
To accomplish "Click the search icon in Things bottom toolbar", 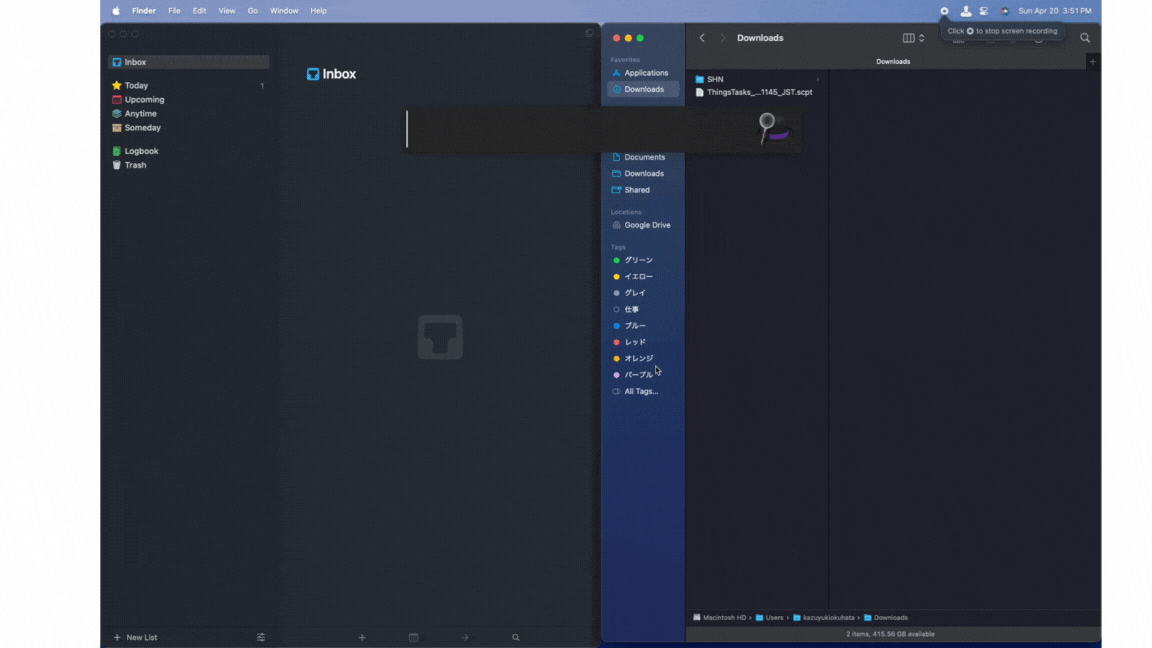I will pyautogui.click(x=516, y=637).
